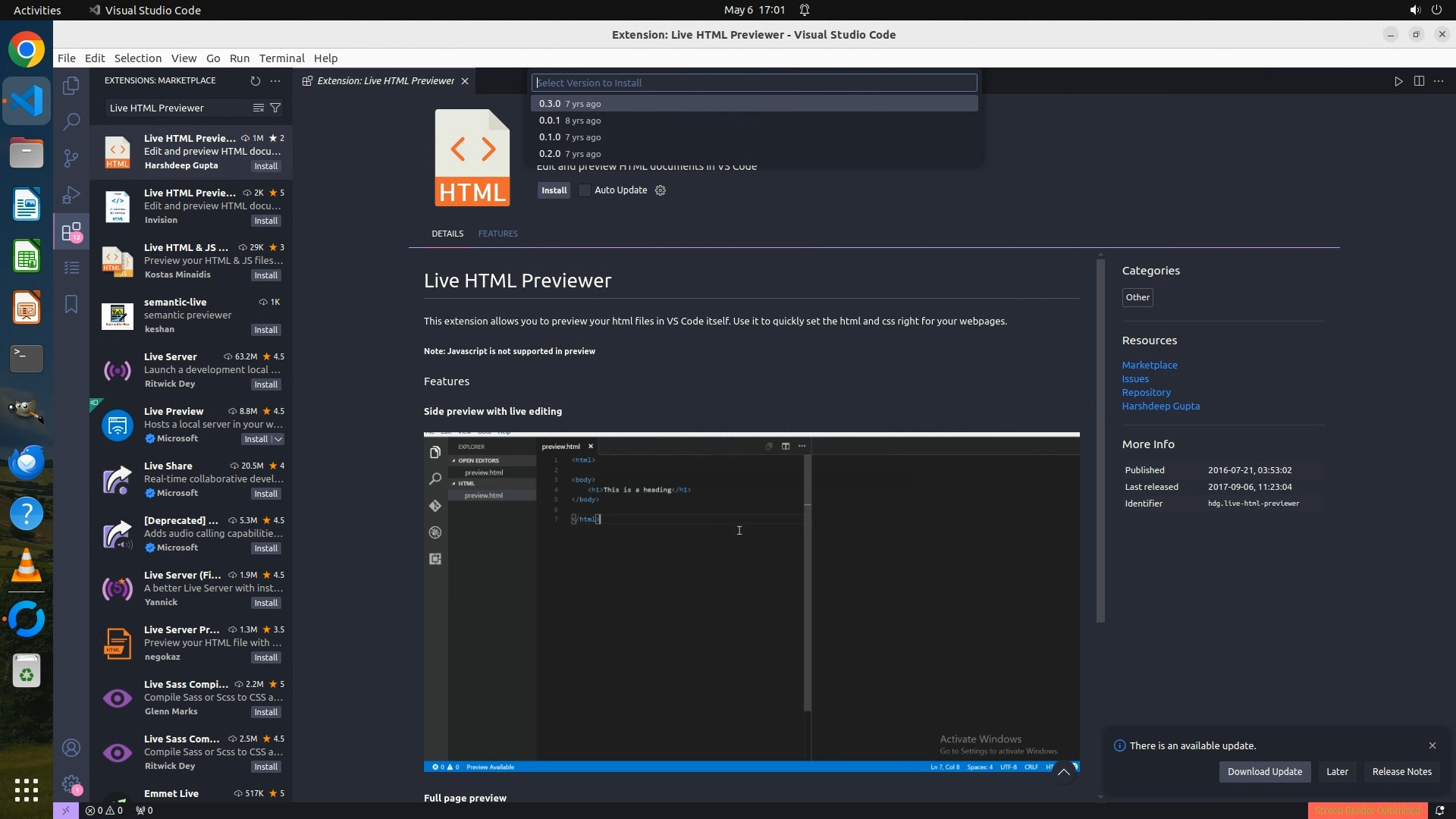Screen dimensions: 1456x819
Task: Click the Search view icon in activity bar
Action: tap(71, 121)
